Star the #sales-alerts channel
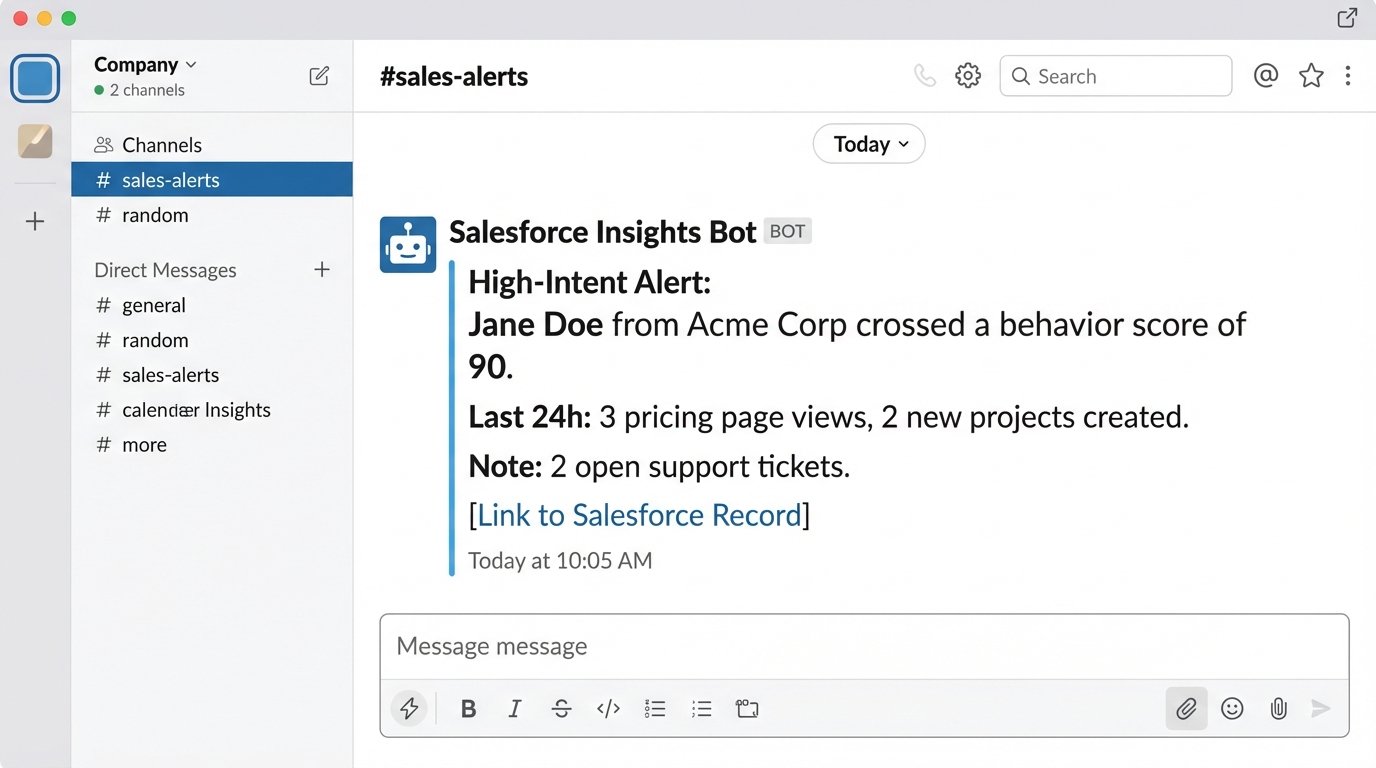1376x768 pixels. (1311, 76)
